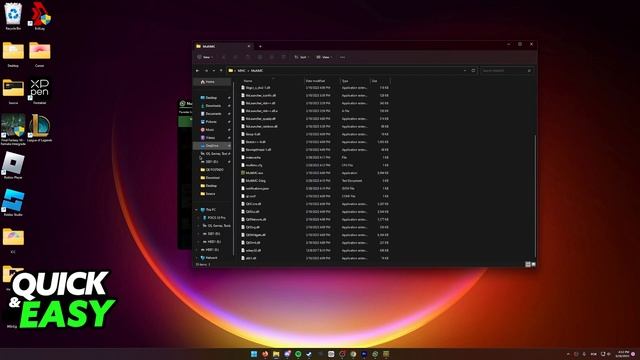The width and height of the screenshot is (640, 360).
Task: Expand the POCO X3 Pro node under This PC
Action: coord(199,218)
